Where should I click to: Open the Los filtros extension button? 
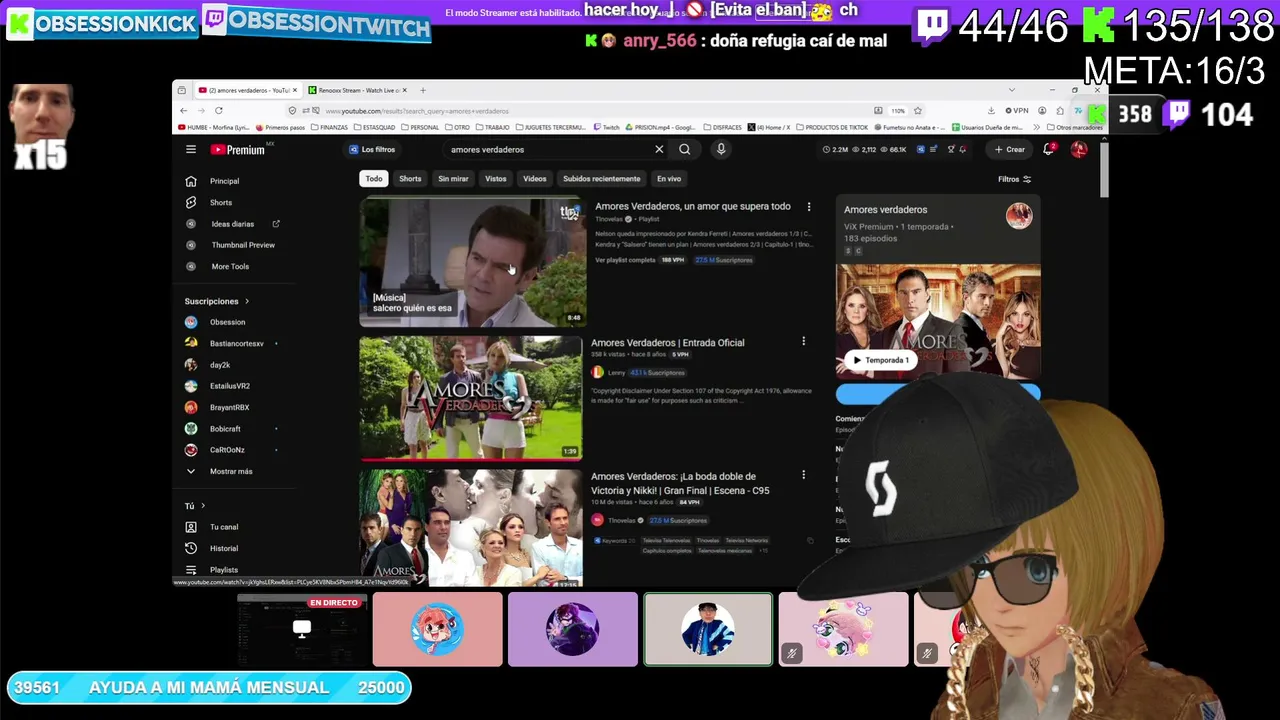[372, 149]
